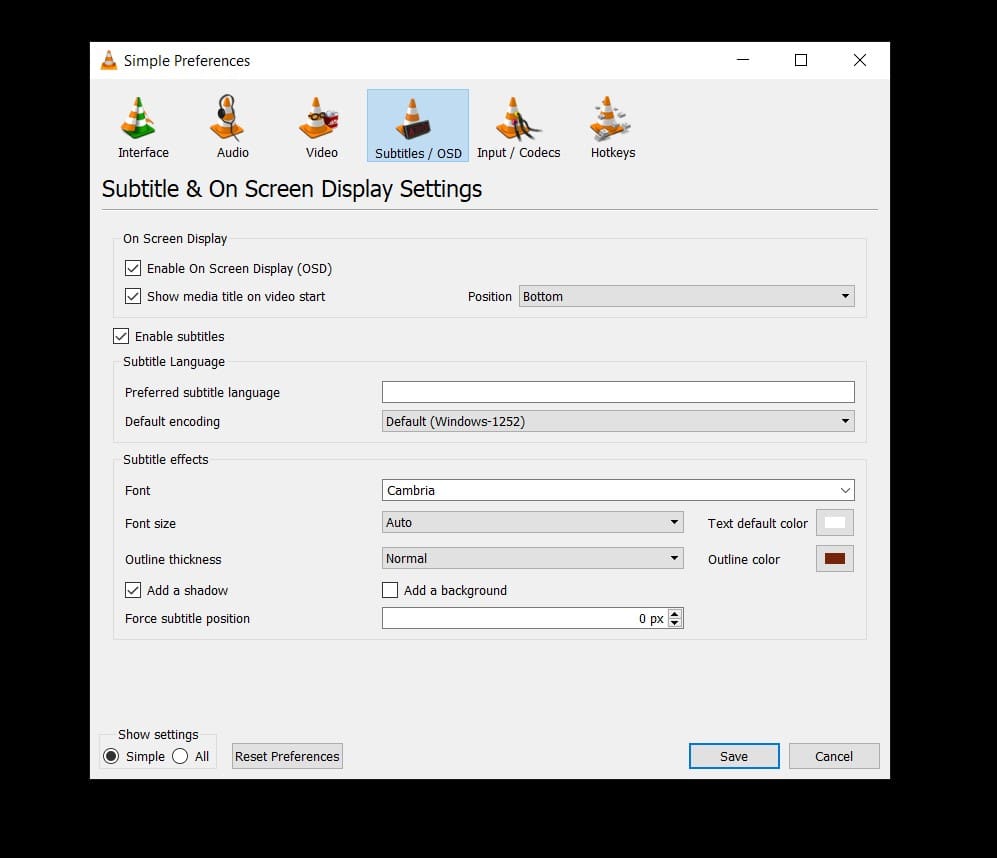Increase Force subtitle position with up arrow

coord(675,614)
